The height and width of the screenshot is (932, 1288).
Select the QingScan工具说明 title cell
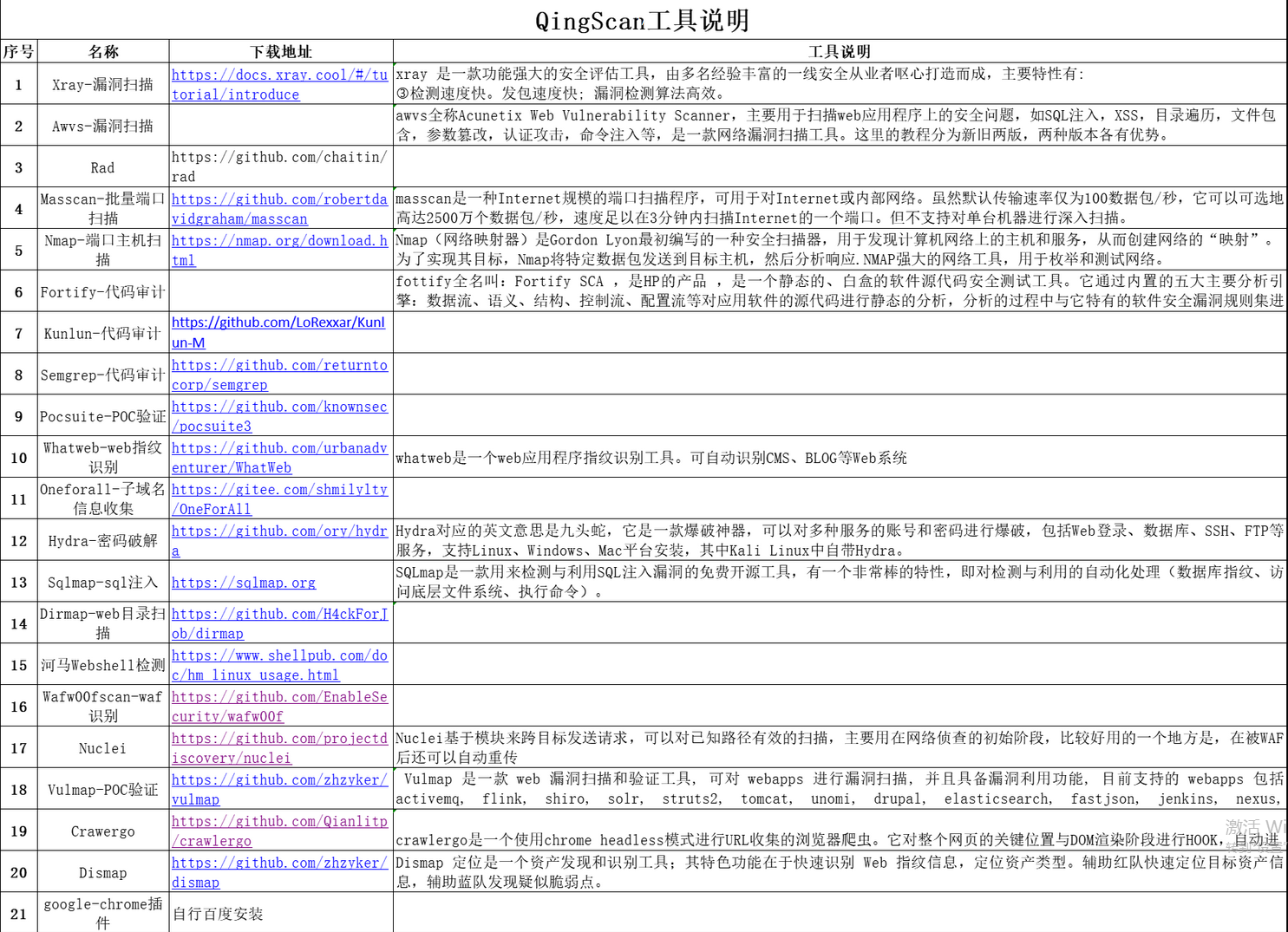(642, 20)
